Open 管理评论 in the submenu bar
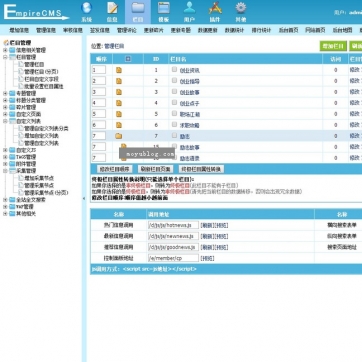This screenshot has height=362, width=362. pos(127,30)
